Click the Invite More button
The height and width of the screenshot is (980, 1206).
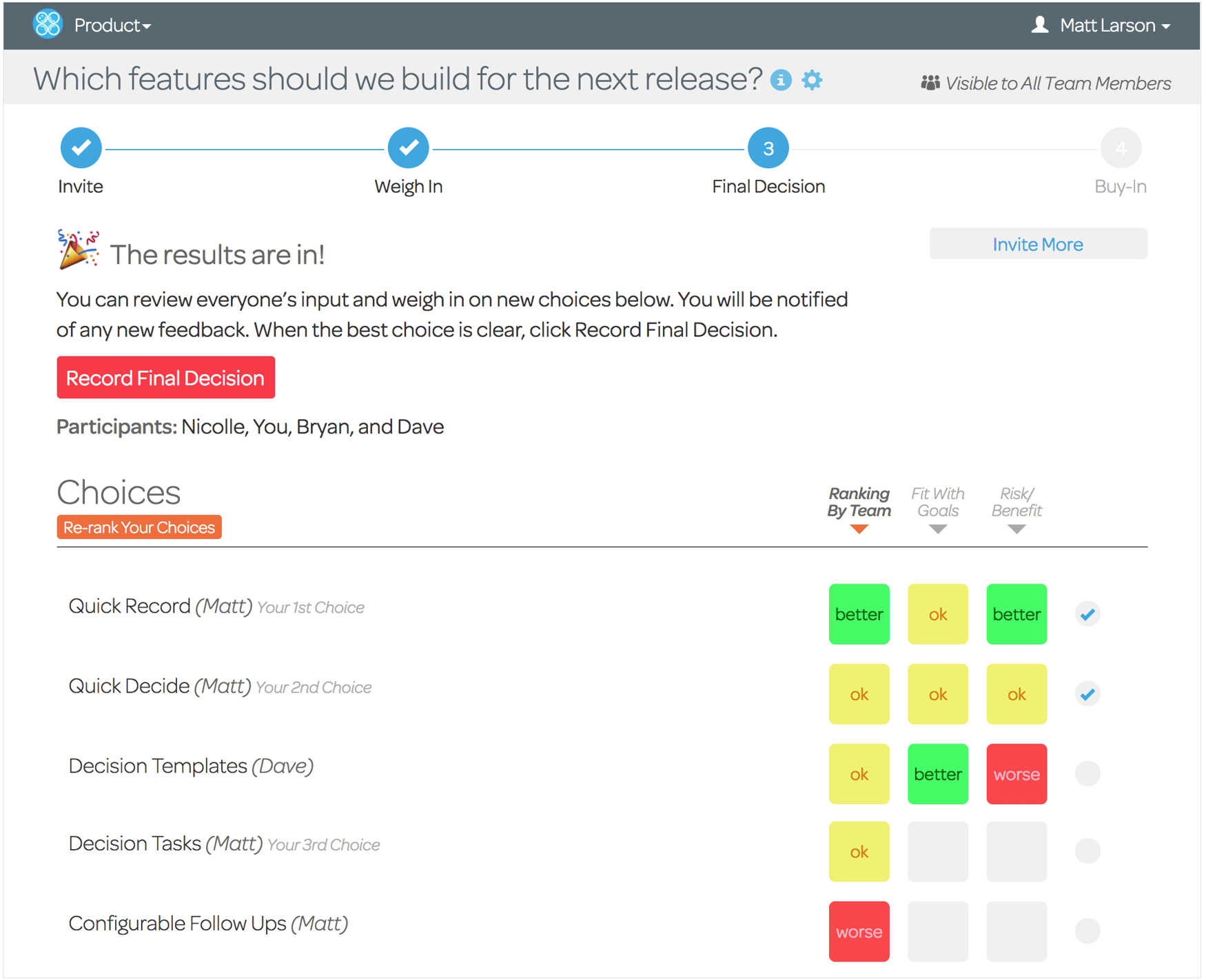point(1037,244)
